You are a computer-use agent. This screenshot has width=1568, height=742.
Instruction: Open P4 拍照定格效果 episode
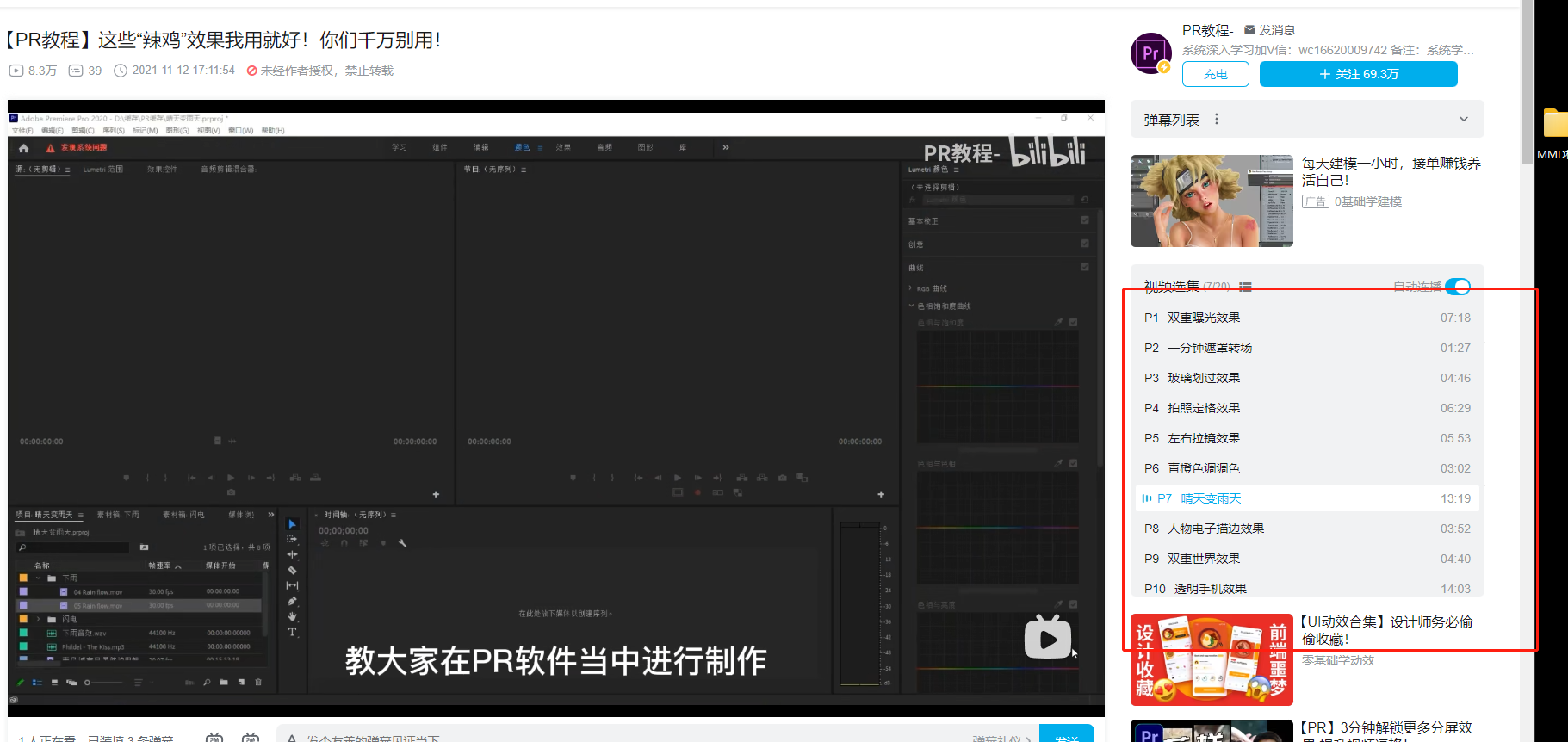point(1307,408)
